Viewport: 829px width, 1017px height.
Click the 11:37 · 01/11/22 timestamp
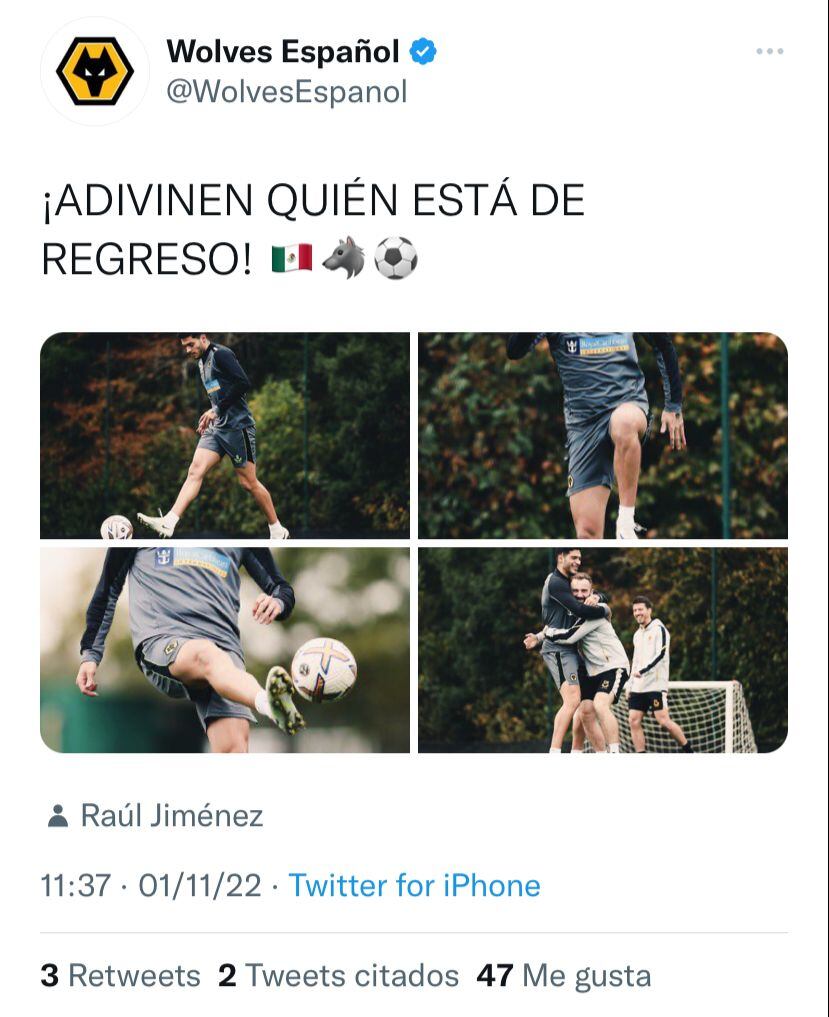coord(150,885)
